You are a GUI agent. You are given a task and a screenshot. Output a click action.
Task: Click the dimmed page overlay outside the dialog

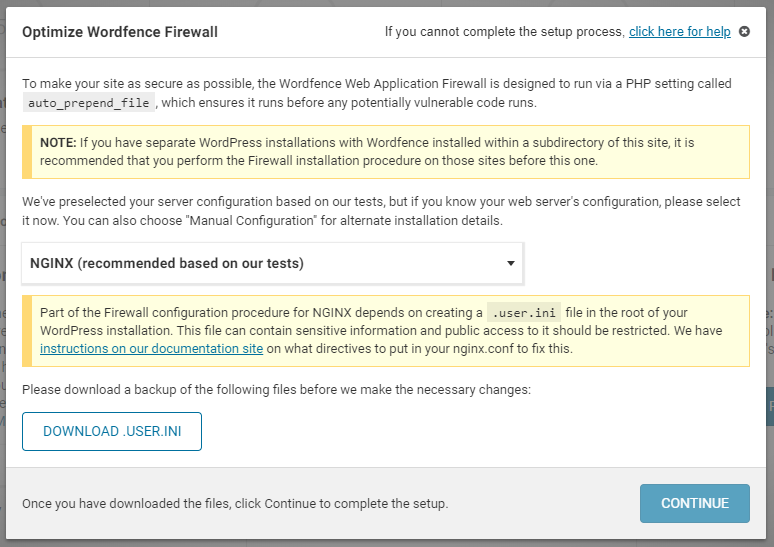pyautogui.click(x=387, y=543)
